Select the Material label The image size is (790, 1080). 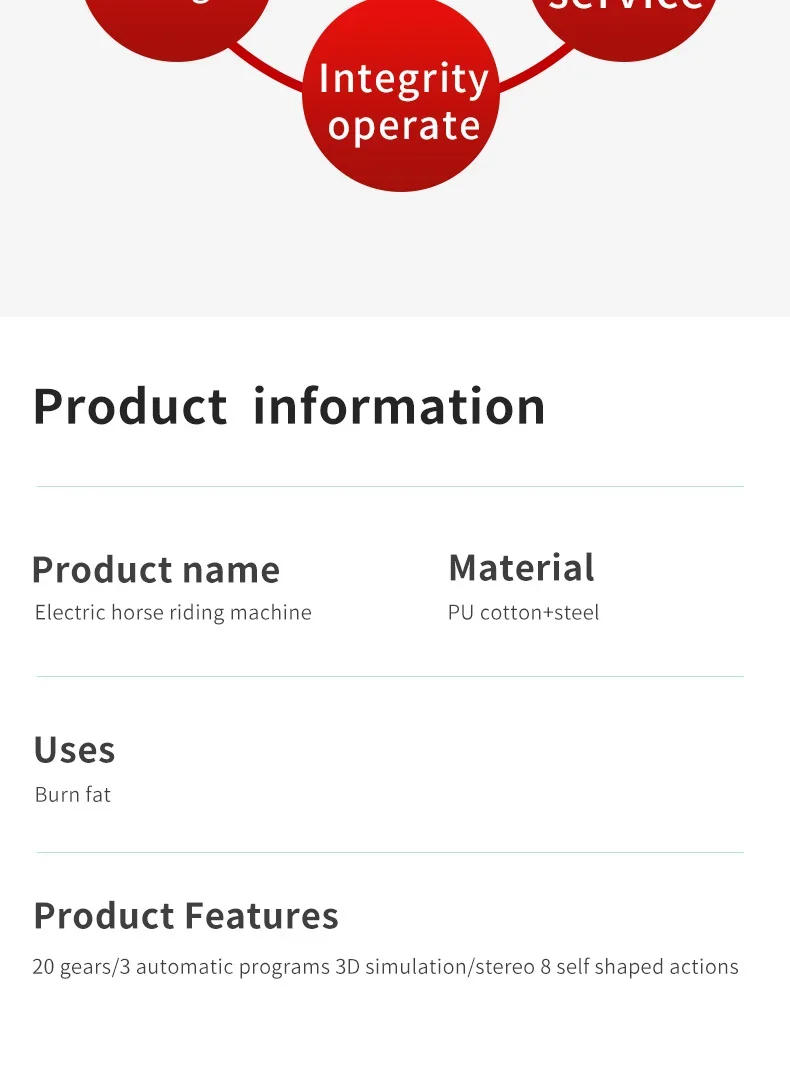click(521, 568)
